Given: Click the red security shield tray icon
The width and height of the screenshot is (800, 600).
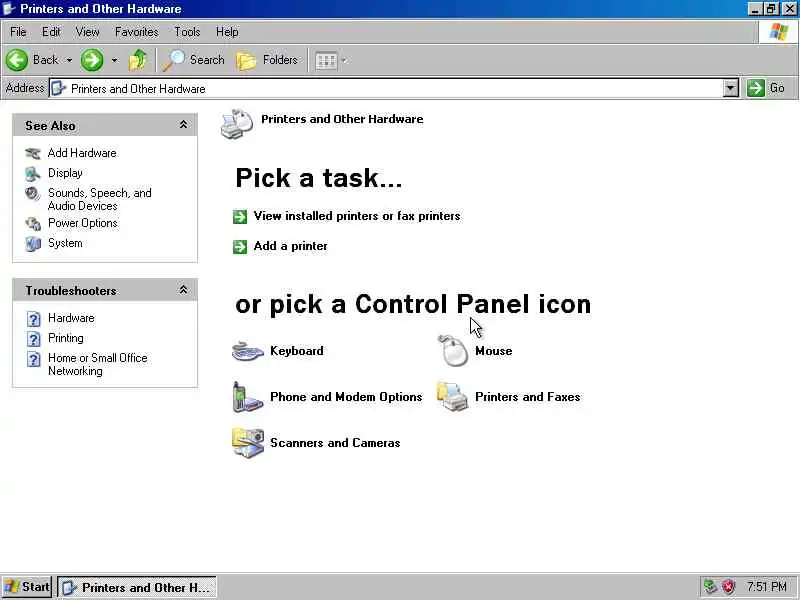Looking at the screenshot, I should (729, 587).
